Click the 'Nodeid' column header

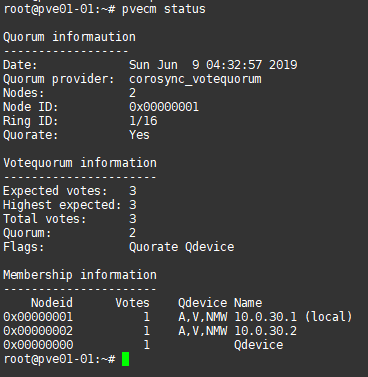click(x=52, y=303)
